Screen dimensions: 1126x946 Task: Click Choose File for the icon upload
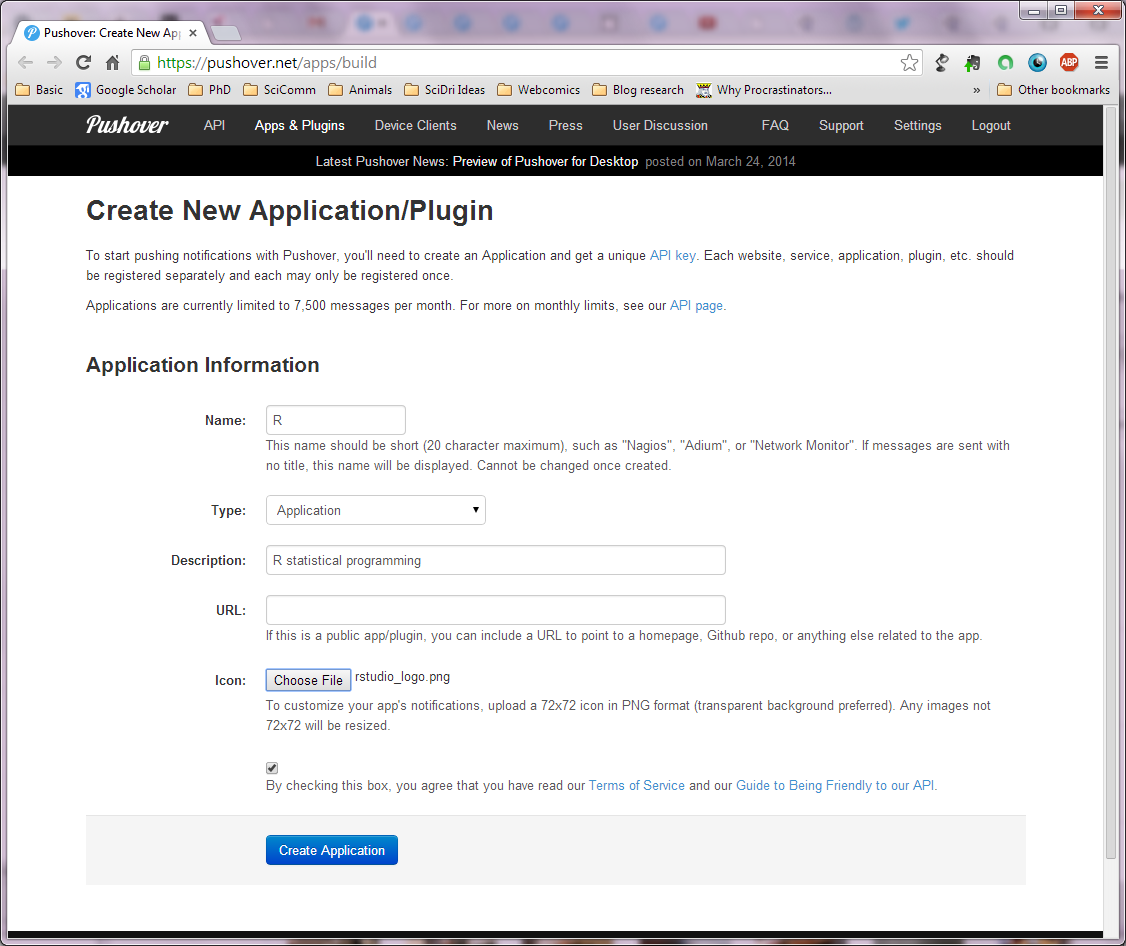308,680
